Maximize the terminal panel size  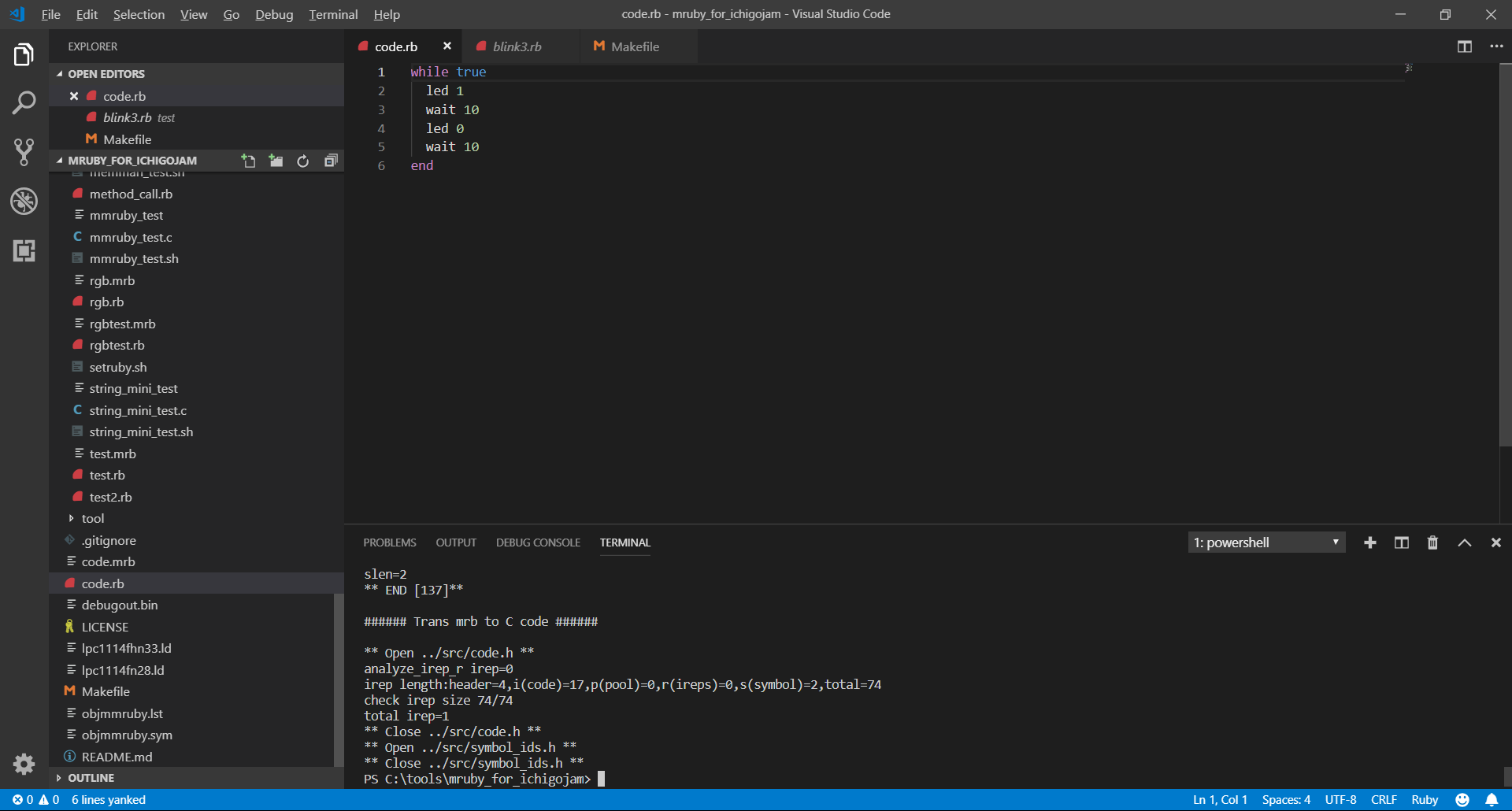(1465, 543)
